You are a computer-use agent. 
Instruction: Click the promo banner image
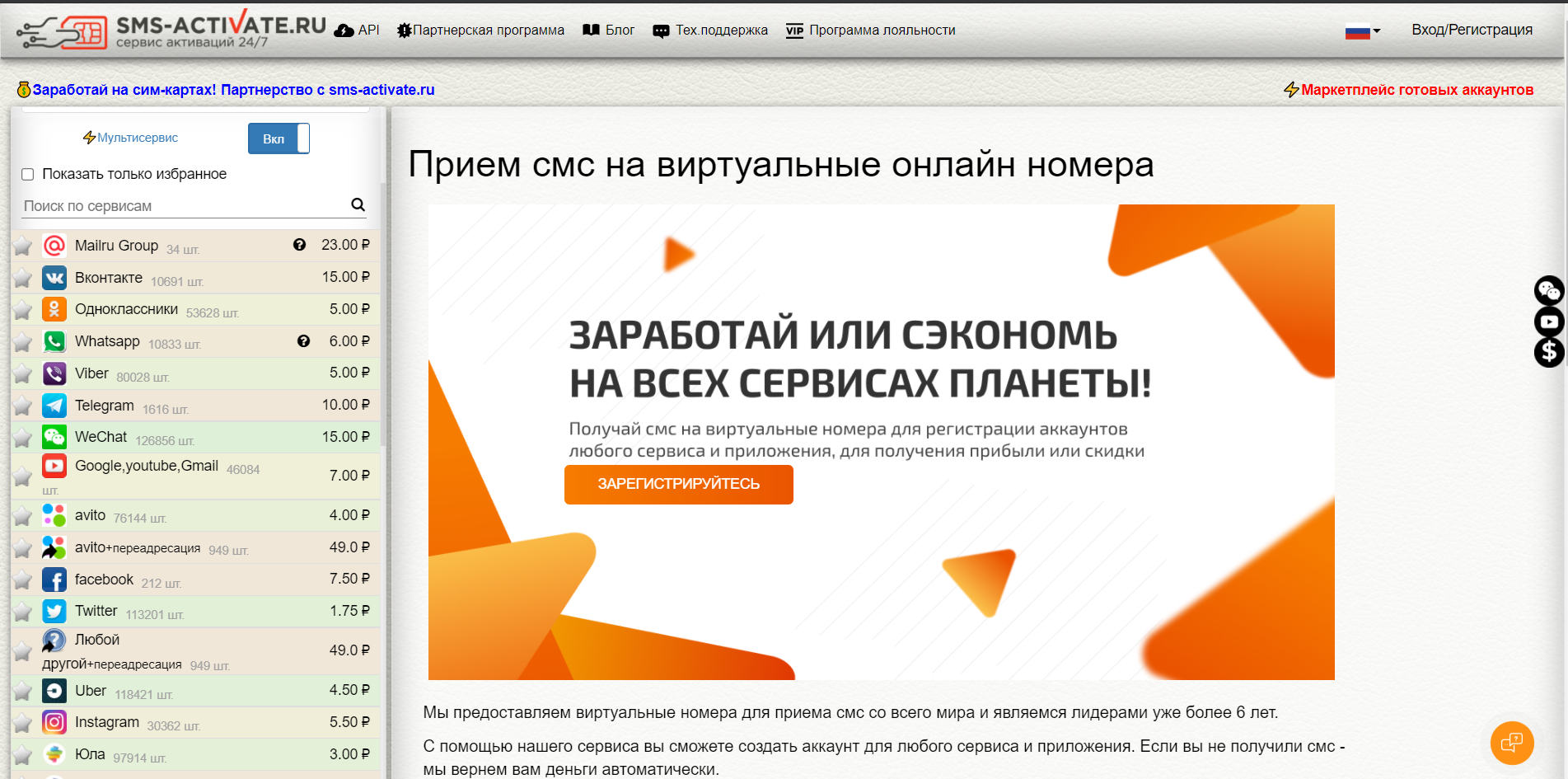click(881, 442)
